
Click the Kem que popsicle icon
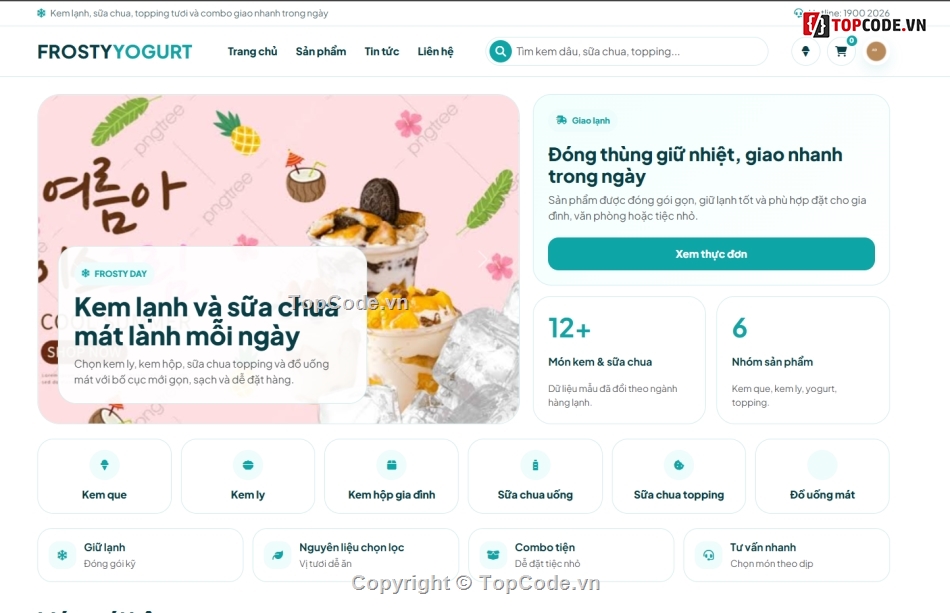point(104,465)
